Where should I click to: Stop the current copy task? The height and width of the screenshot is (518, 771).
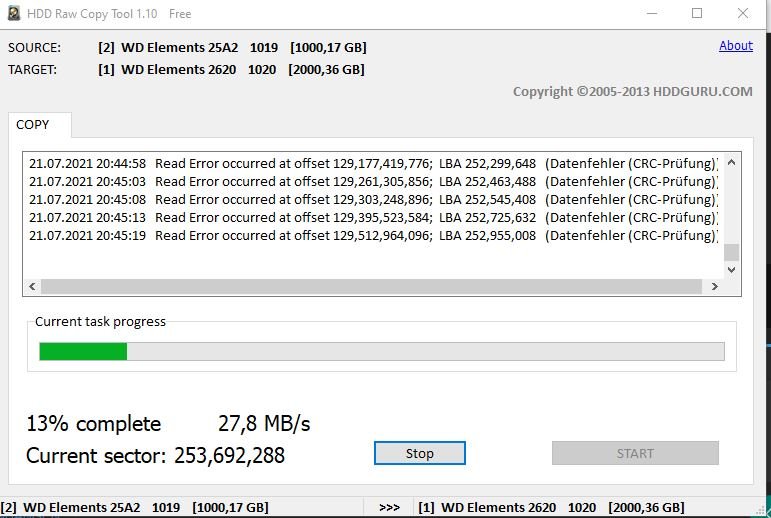[419, 453]
